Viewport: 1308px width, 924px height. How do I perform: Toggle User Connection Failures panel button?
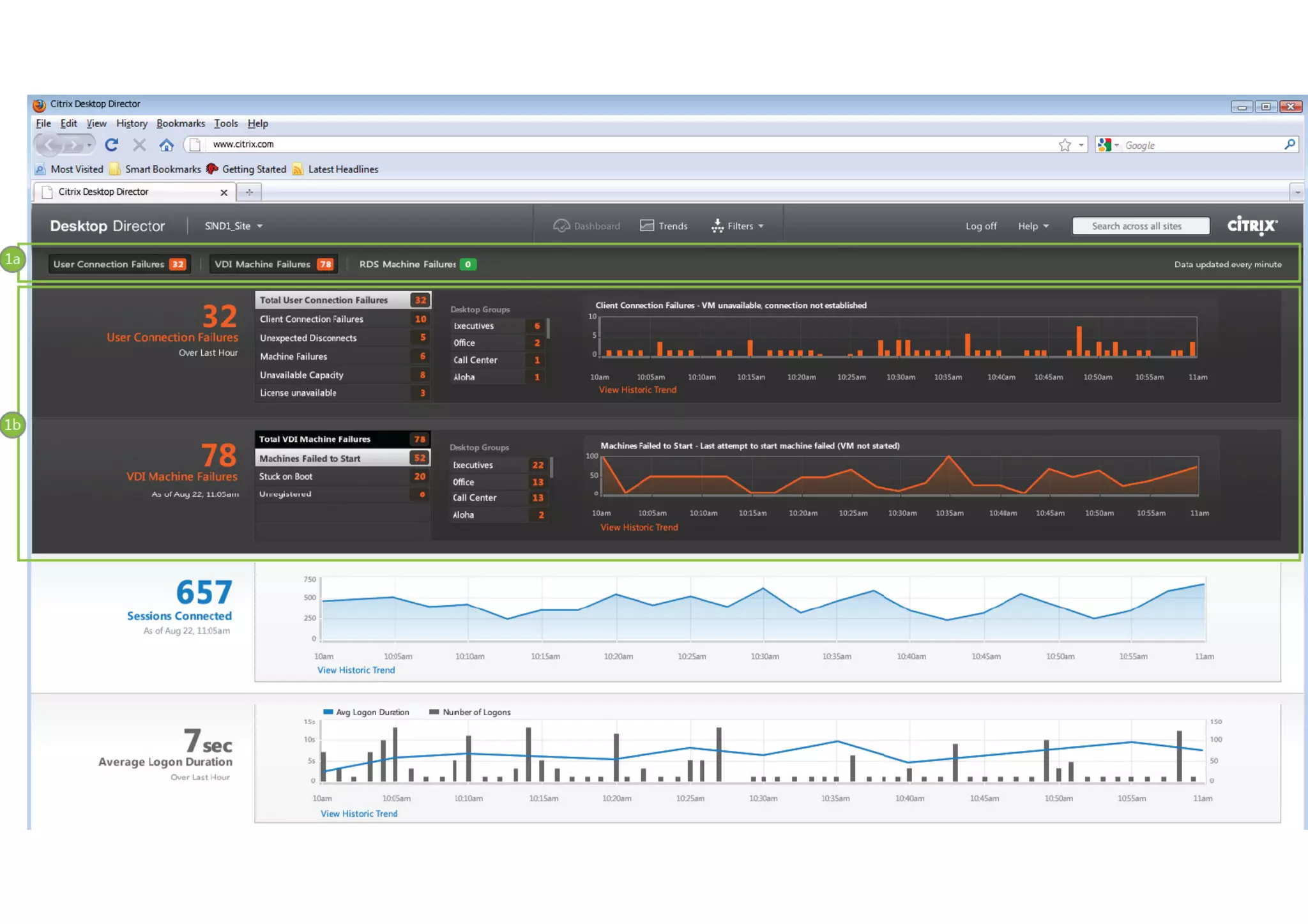coord(119,264)
